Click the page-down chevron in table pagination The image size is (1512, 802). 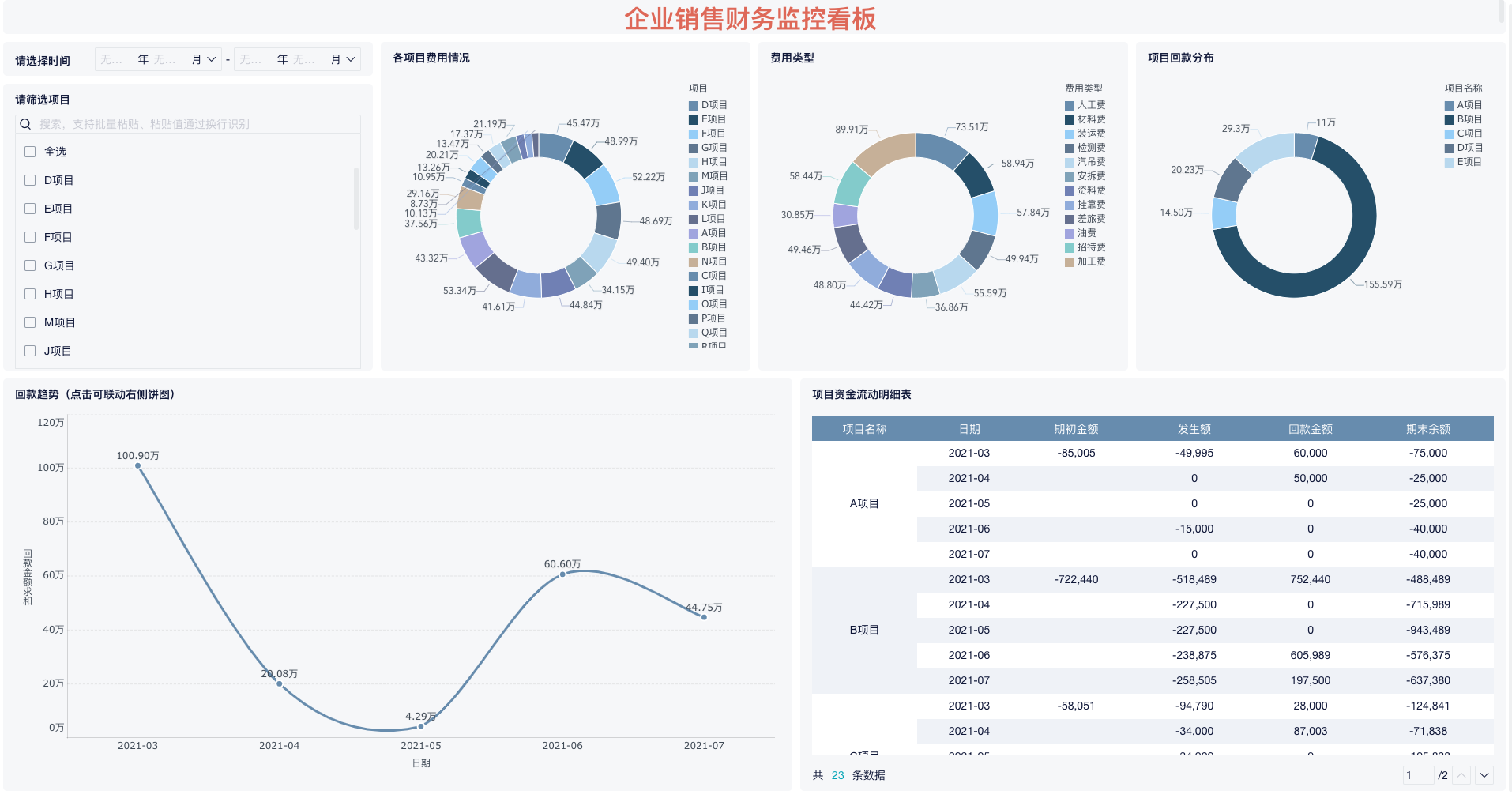(x=1485, y=775)
